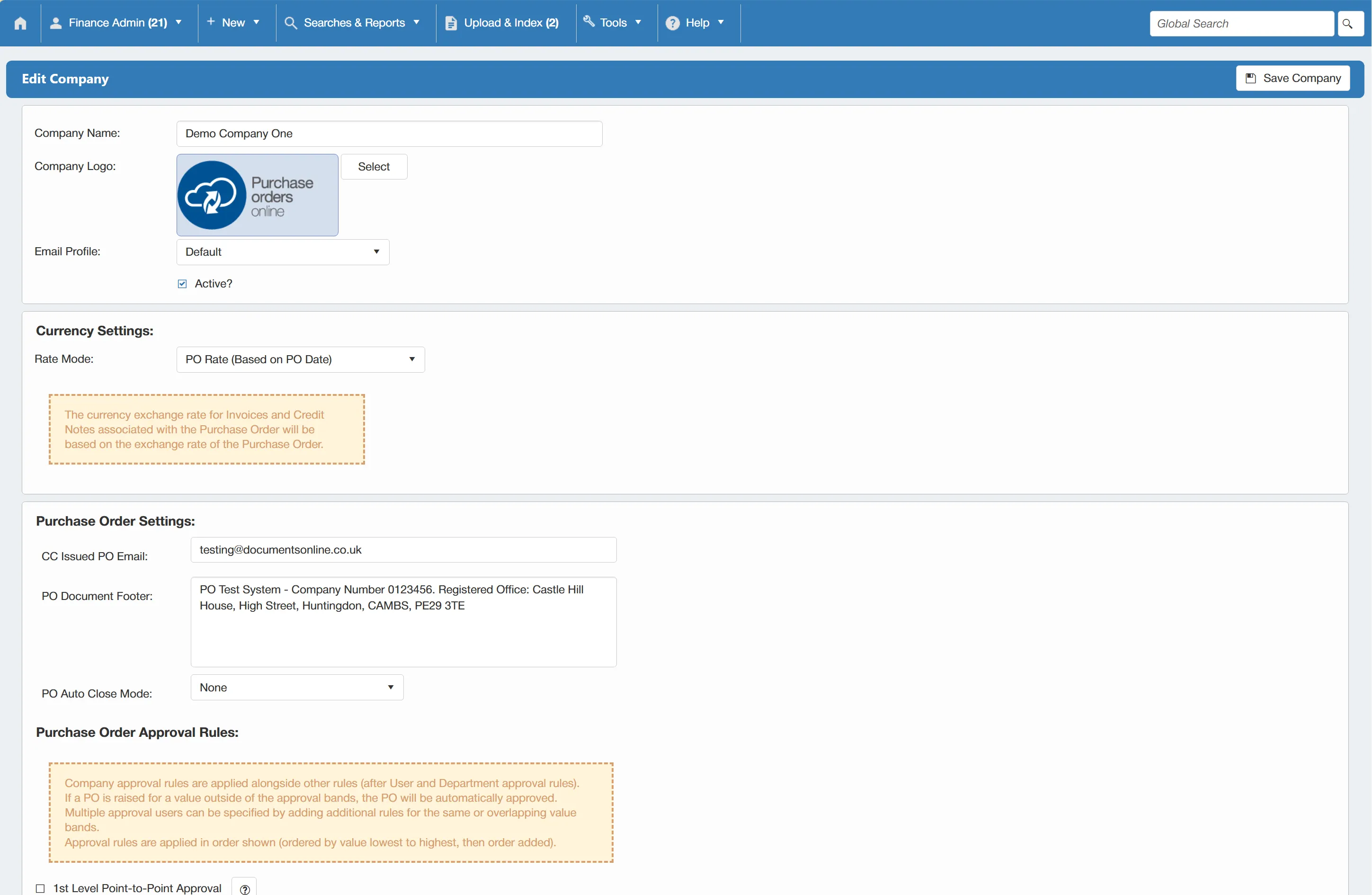Expand the New menu arrow
This screenshot has height=895, width=1372.
257,22
